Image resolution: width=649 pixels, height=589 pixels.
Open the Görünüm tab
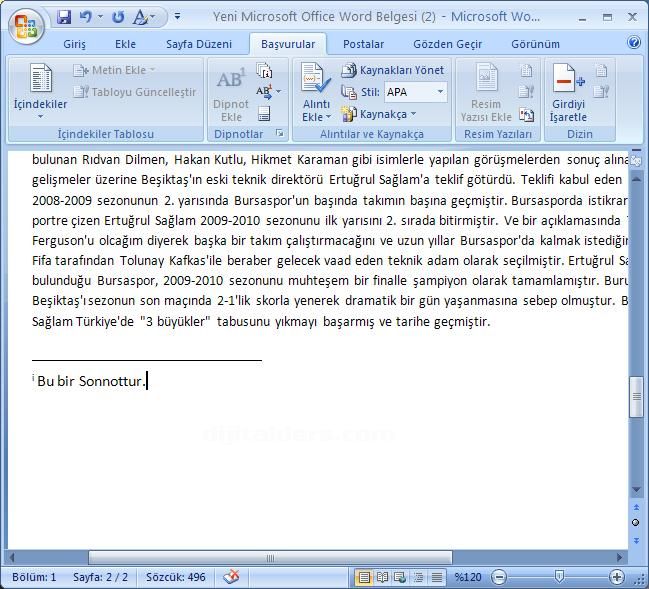point(535,44)
